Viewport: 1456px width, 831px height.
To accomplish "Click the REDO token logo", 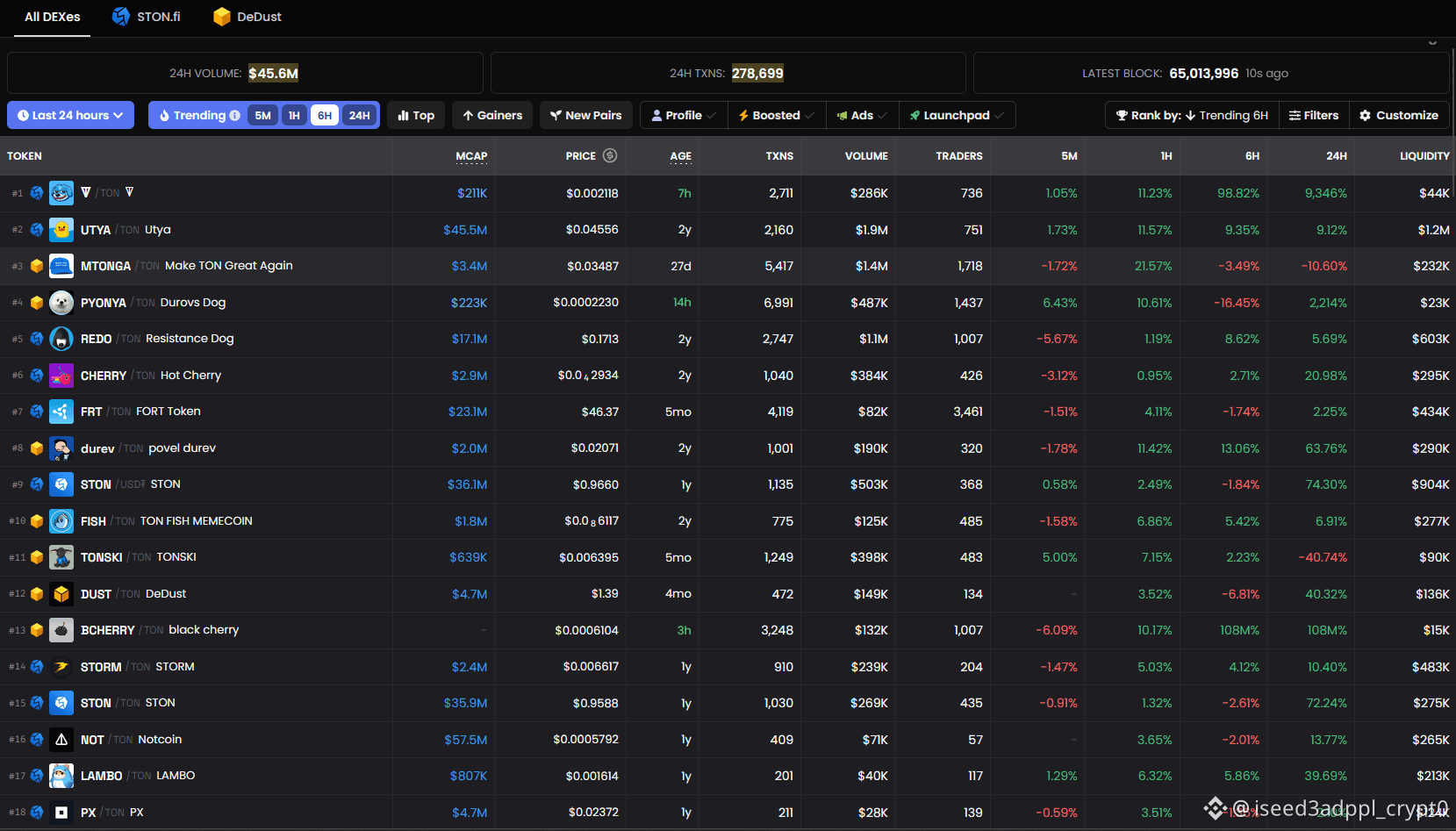I will coord(61,339).
